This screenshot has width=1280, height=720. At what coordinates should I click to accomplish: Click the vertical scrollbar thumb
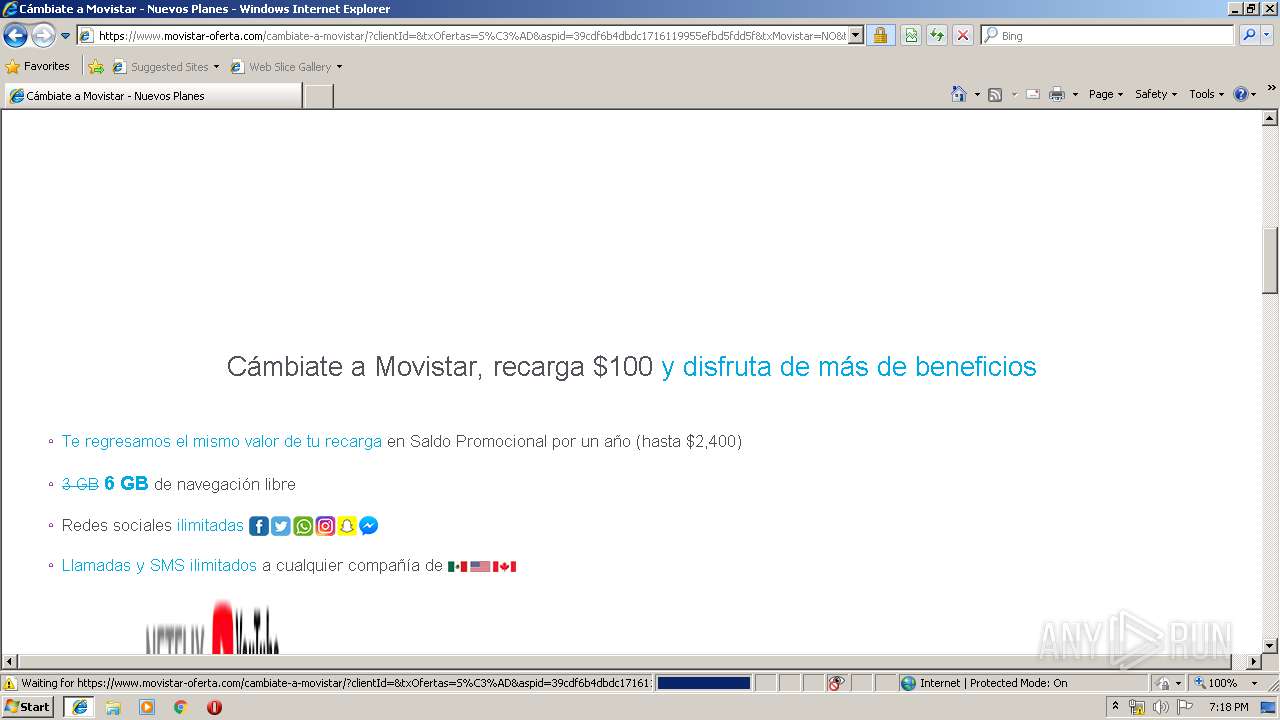[1271, 261]
